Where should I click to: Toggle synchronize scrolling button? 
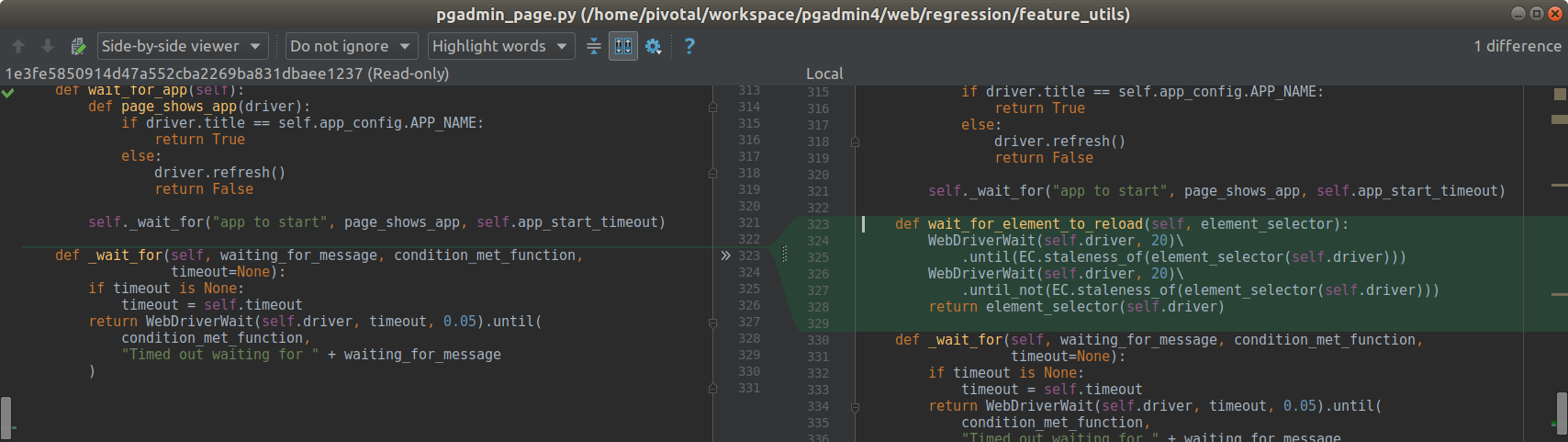point(623,46)
